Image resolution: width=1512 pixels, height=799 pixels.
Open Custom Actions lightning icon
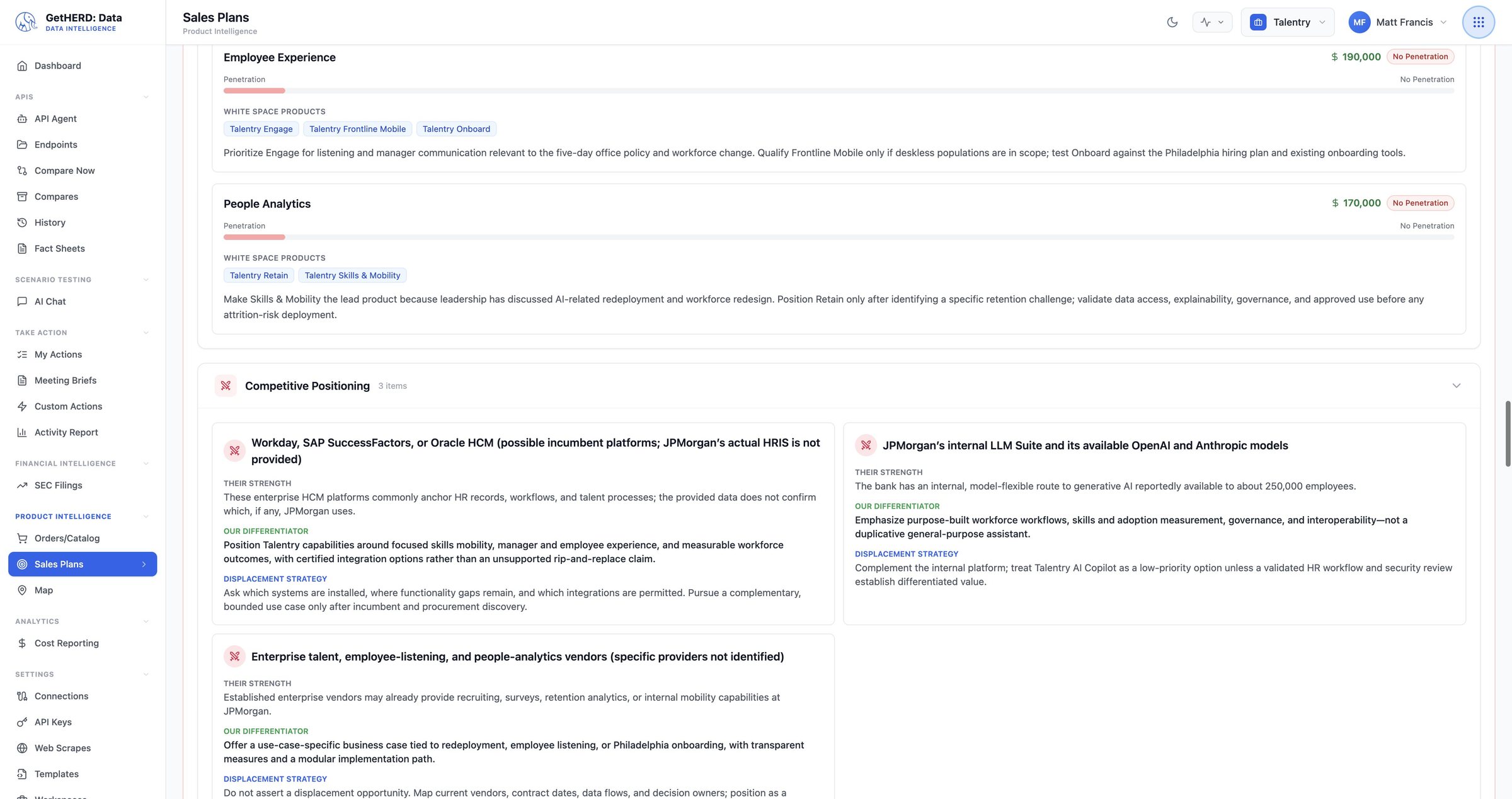click(x=22, y=406)
